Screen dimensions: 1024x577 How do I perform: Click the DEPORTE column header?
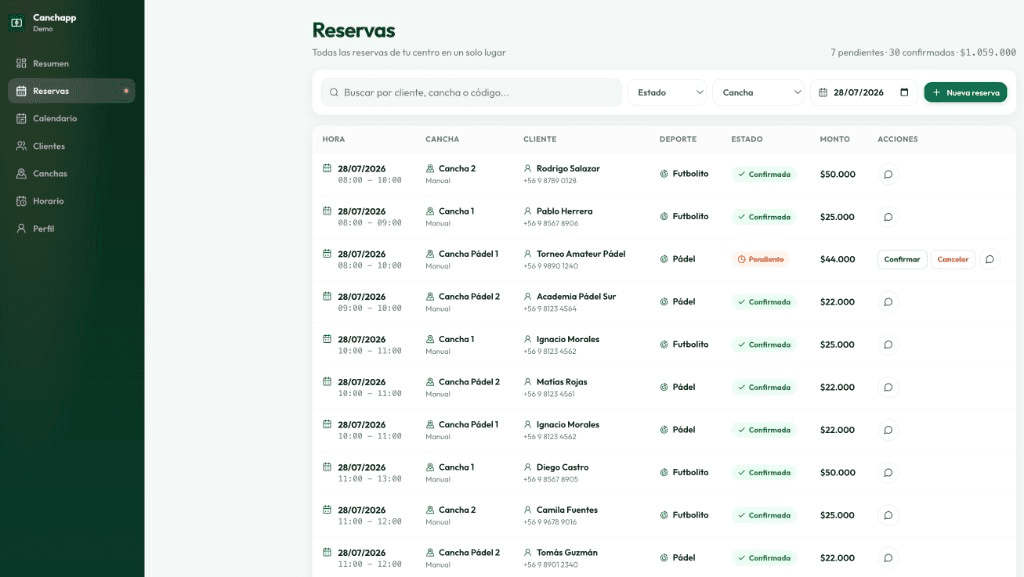click(678, 139)
